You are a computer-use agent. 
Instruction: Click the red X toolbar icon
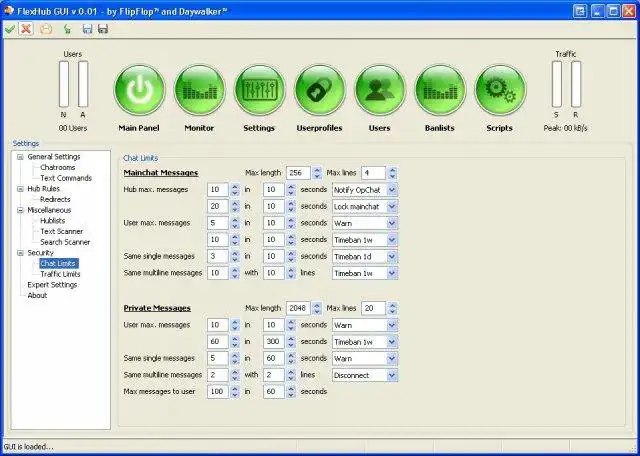(x=26, y=29)
